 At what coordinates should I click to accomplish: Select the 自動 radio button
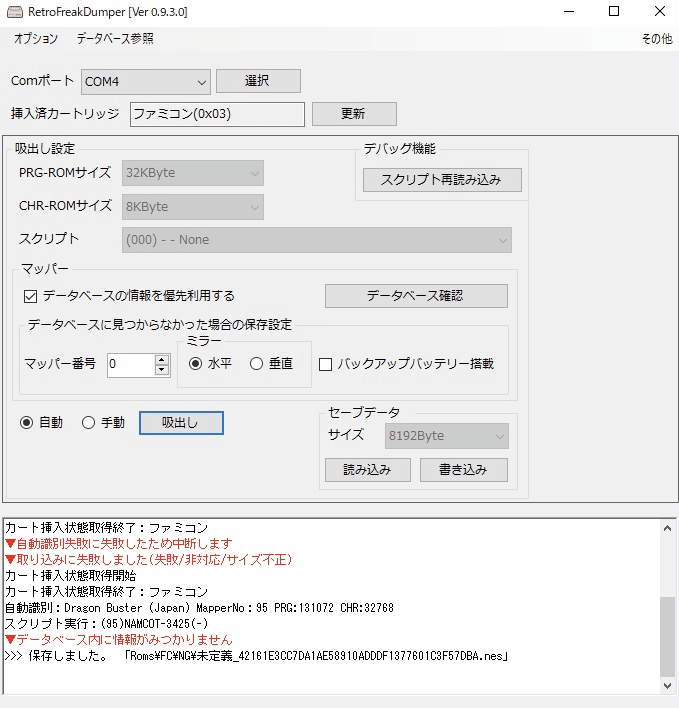(27, 423)
